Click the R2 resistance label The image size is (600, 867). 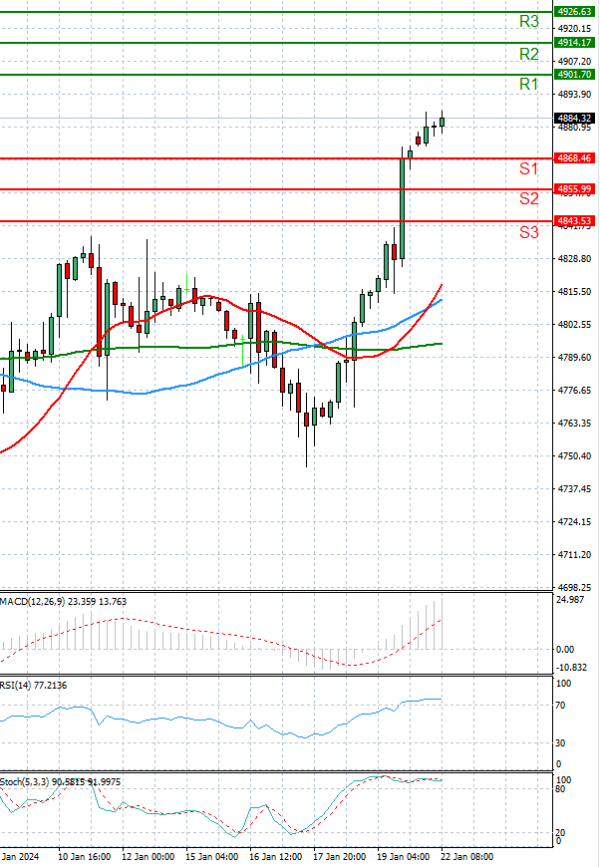(x=529, y=54)
